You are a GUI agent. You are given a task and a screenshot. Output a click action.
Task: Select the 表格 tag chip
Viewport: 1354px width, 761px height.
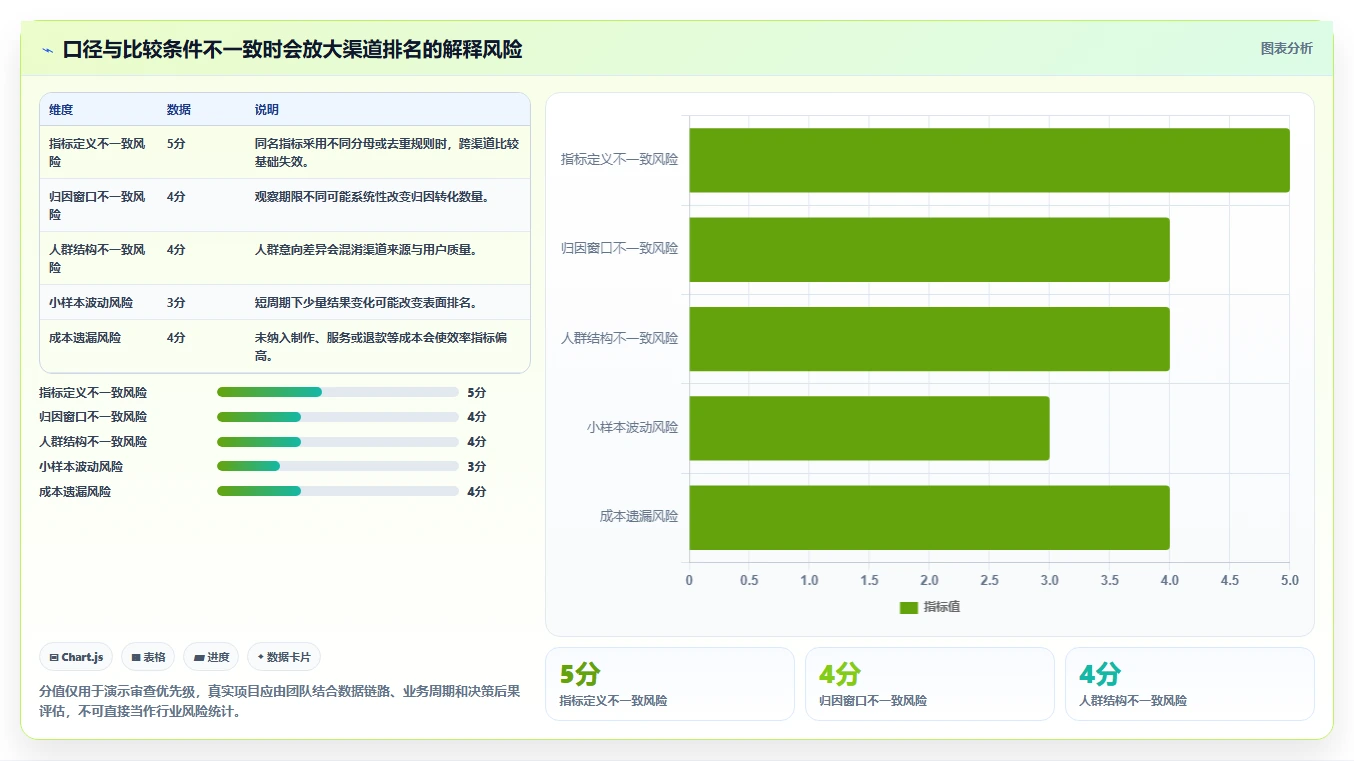click(x=148, y=657)
